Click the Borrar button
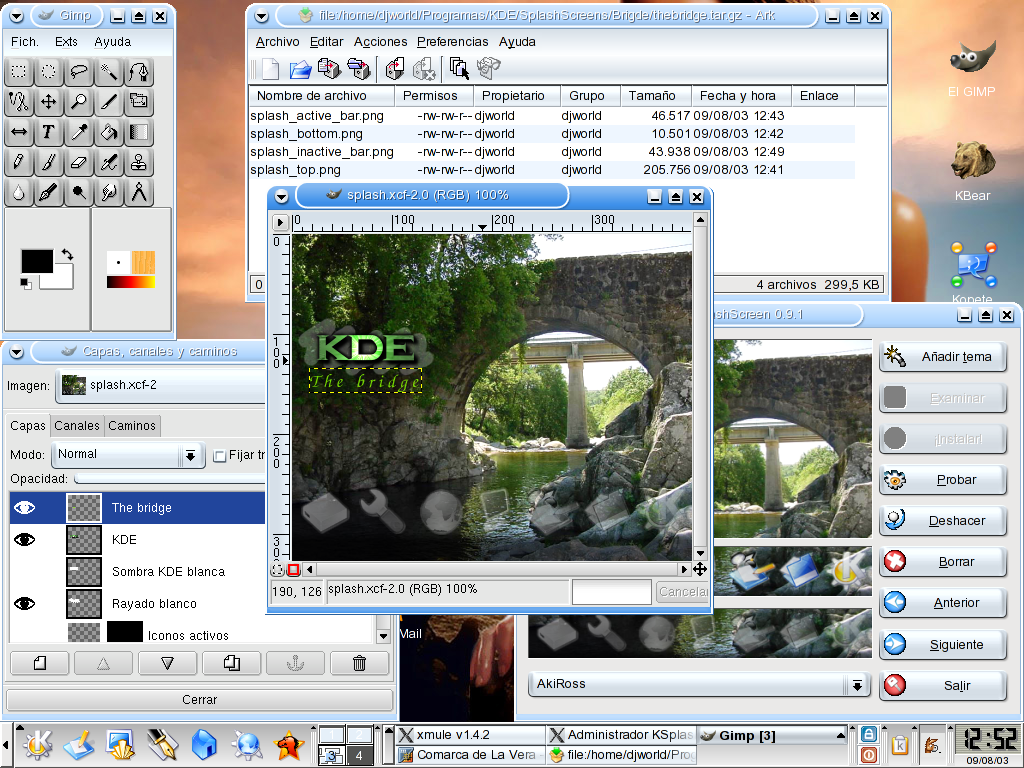The width and height of the screenshot is (1024, 768). pyautogui.click(x=942, y=562)
